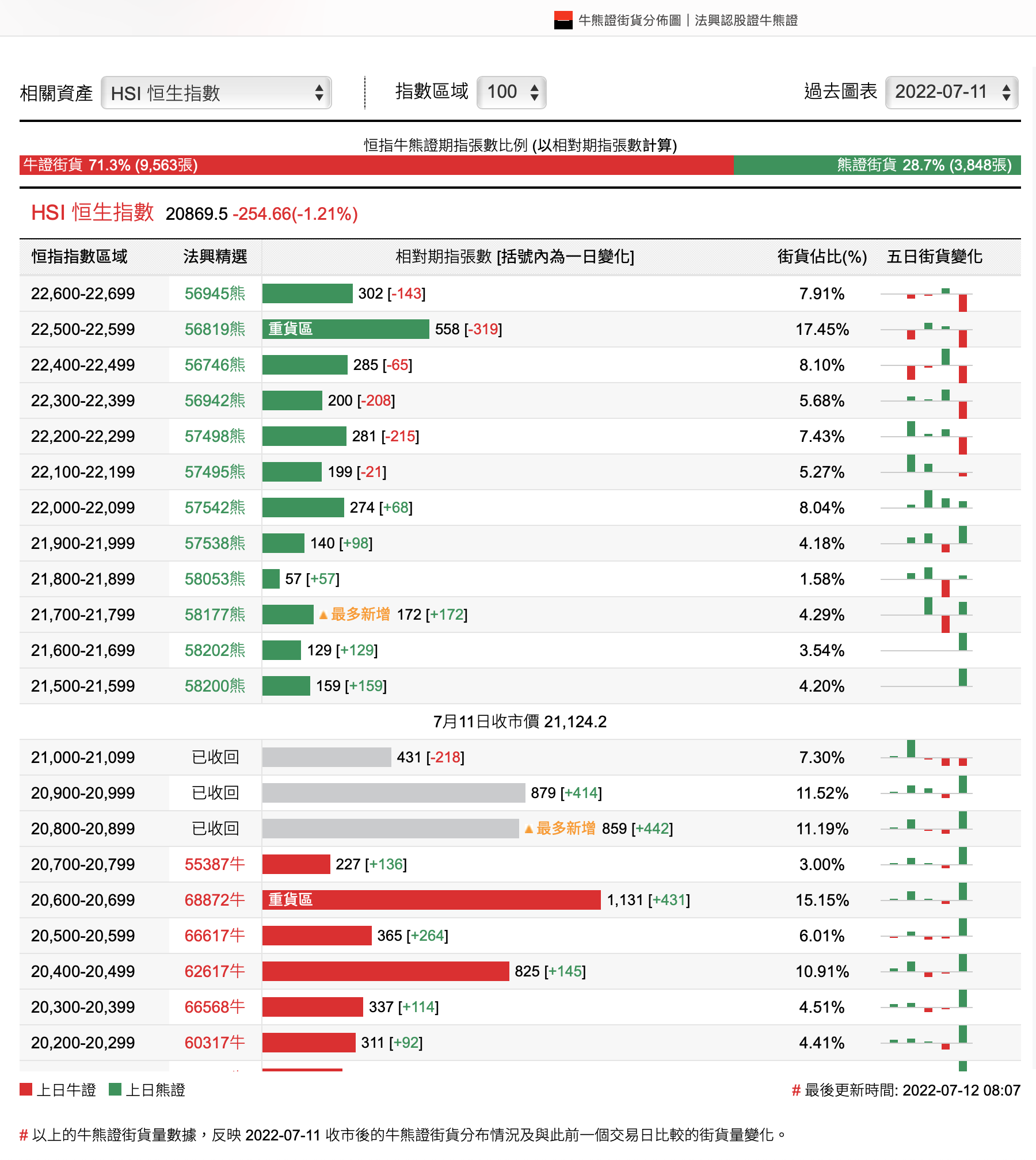Click the 879 [+414] contract count
Viewport: 1036px width, 1160px height.
tap(566, 793)
